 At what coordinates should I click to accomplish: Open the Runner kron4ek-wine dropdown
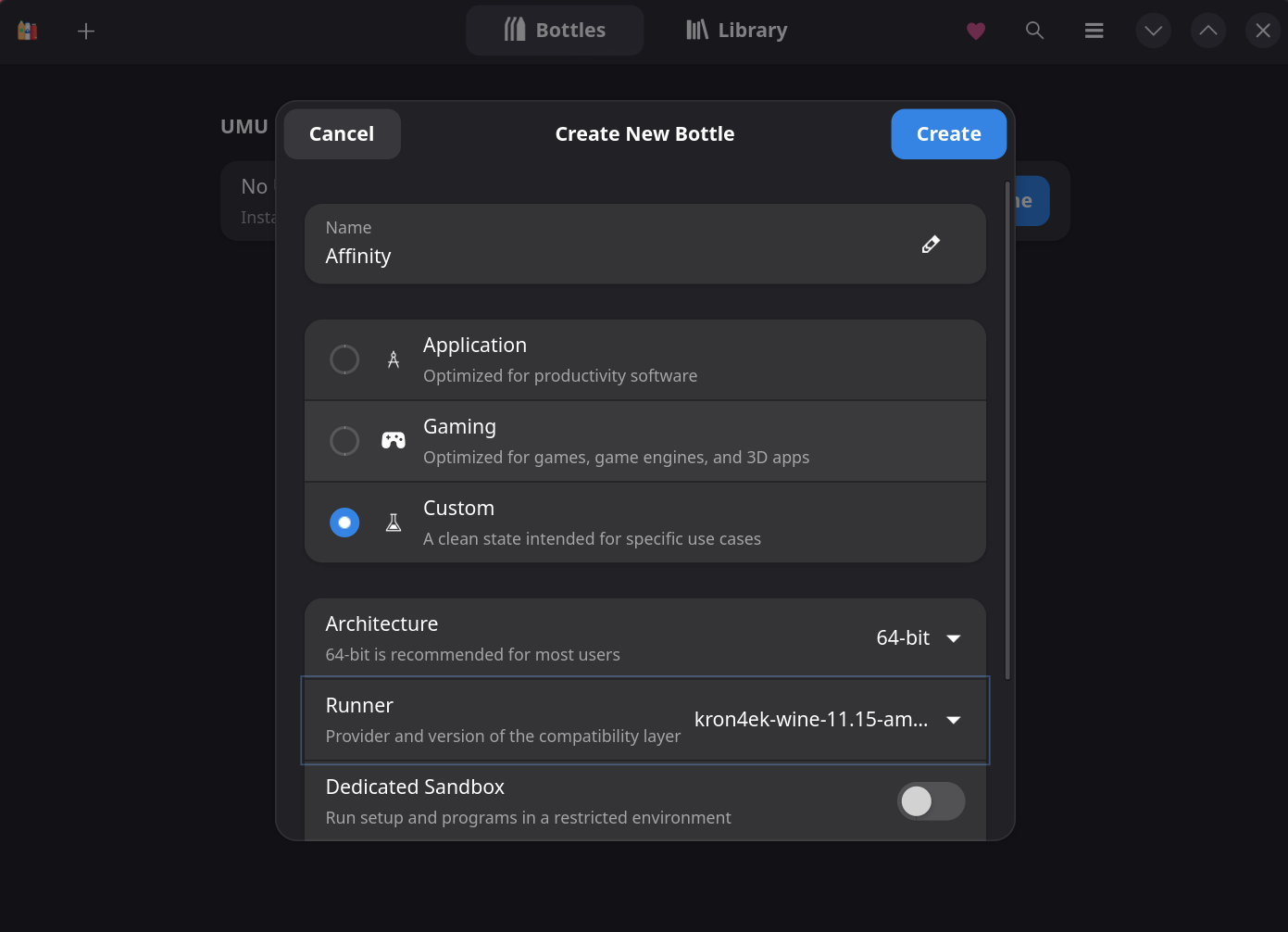coord(828,720)
